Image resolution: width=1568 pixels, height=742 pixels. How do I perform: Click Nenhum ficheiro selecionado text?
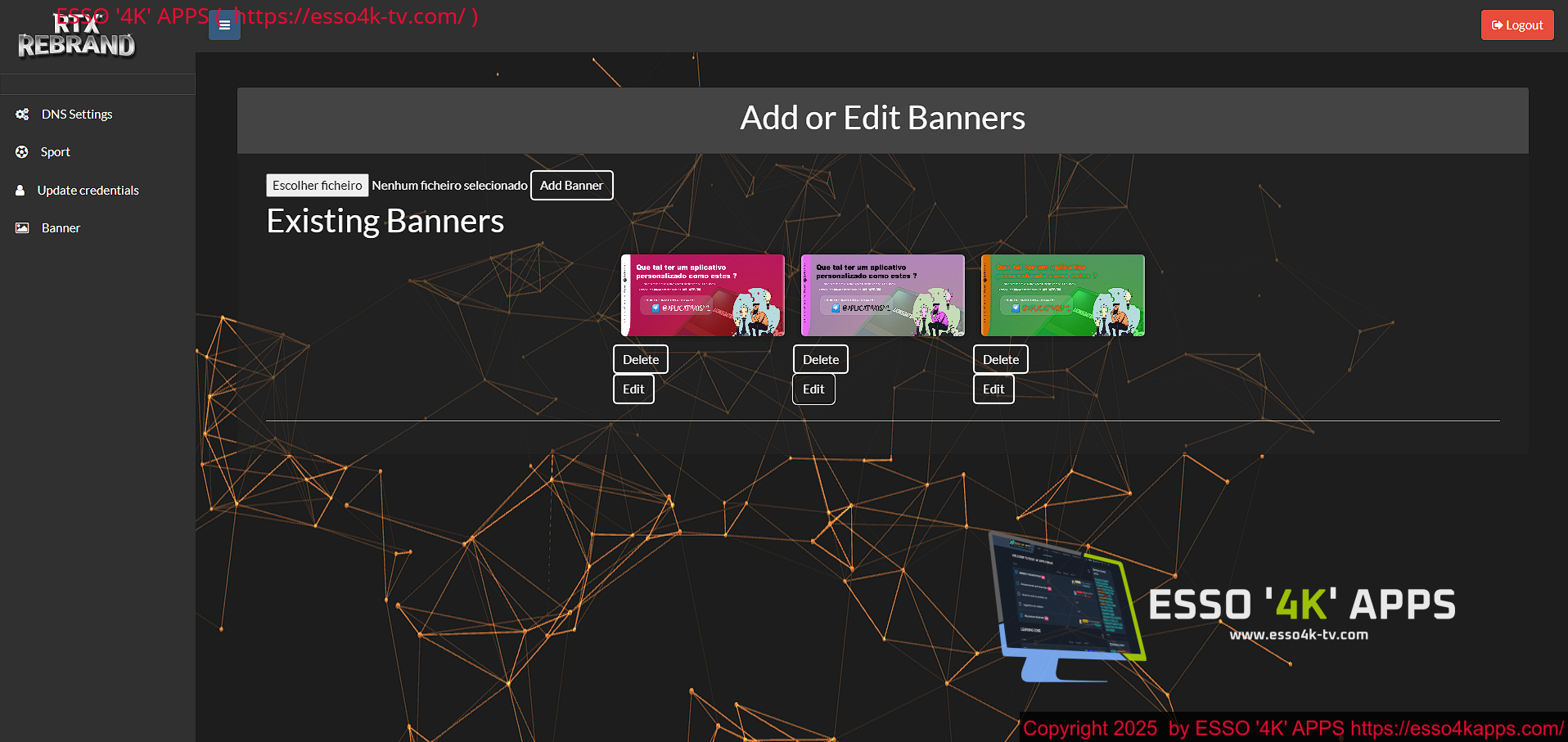449,186
